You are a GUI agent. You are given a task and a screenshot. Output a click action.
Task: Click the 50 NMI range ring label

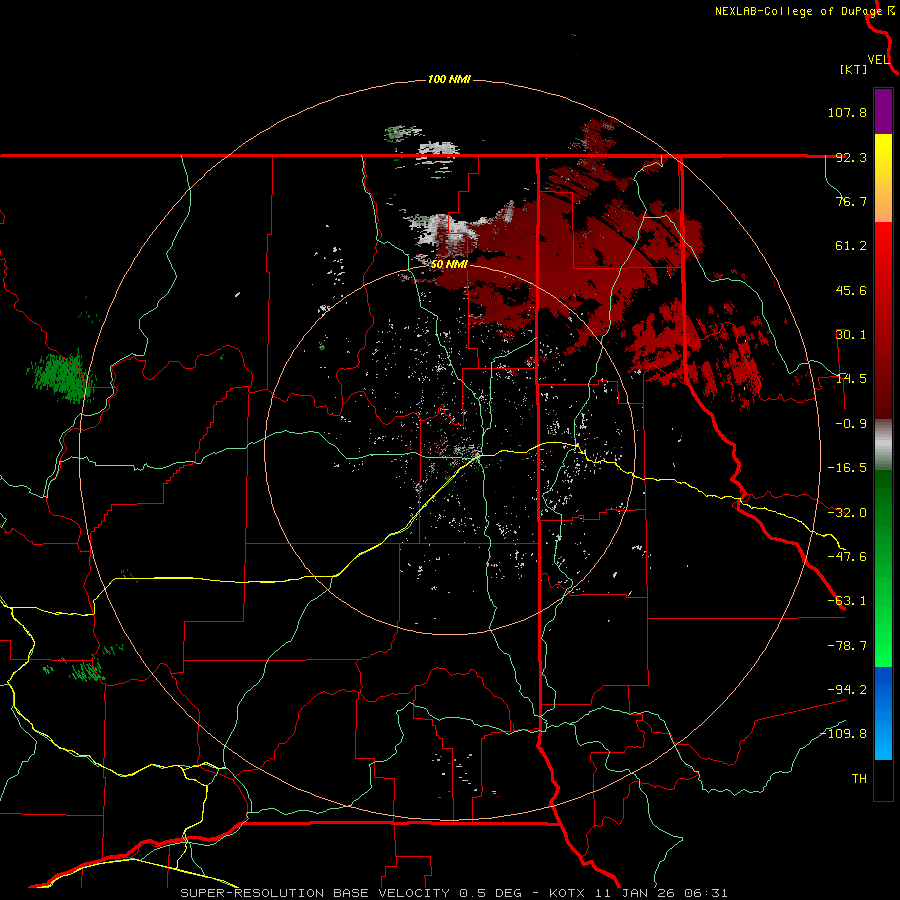(x=449, y=264)
